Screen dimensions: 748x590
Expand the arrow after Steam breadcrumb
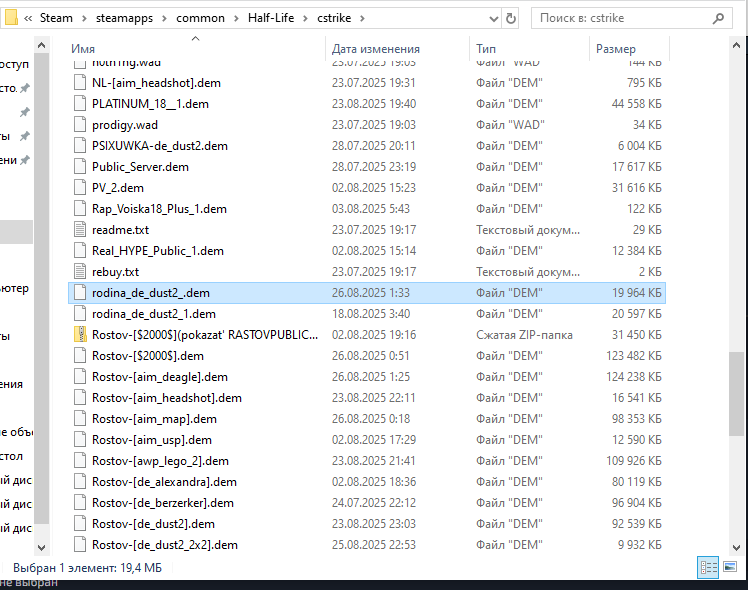tap(84, 19)
